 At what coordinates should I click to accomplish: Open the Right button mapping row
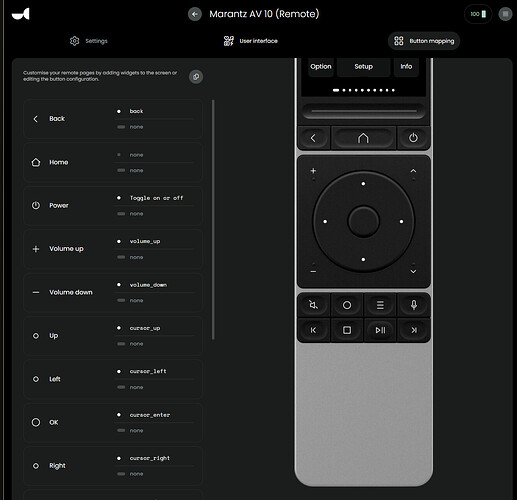point(113,466)
